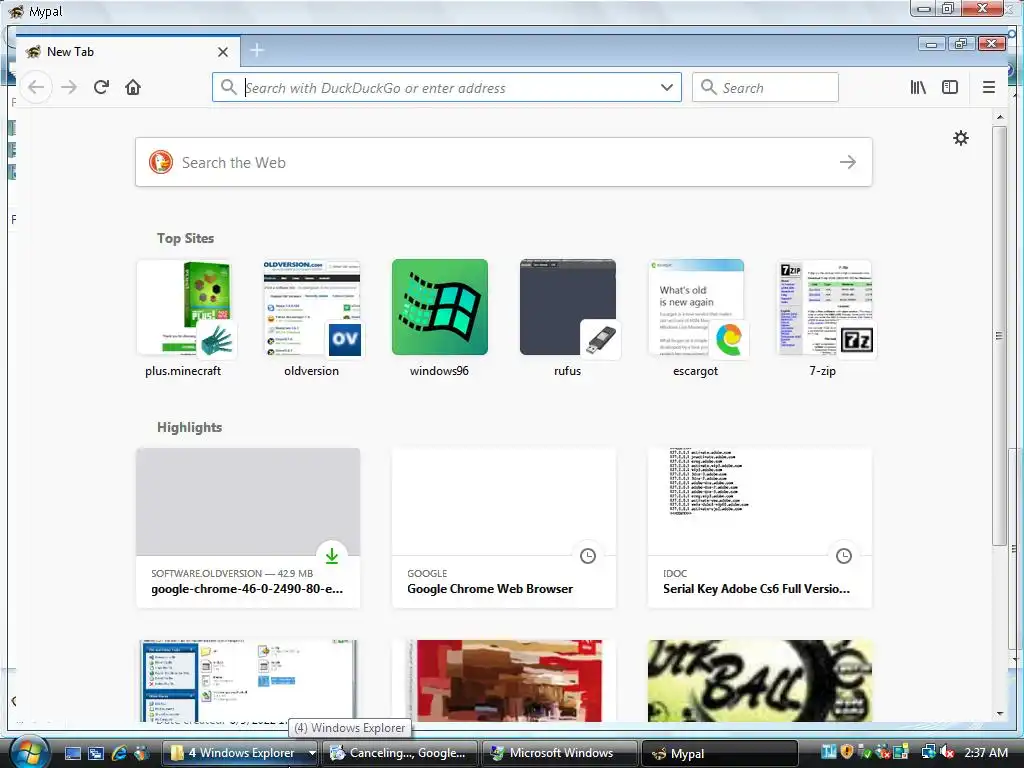The image size is (1024, 768).
Task: Click the page vertical scrollbar thumb
Action: click(x=999, y=336)
